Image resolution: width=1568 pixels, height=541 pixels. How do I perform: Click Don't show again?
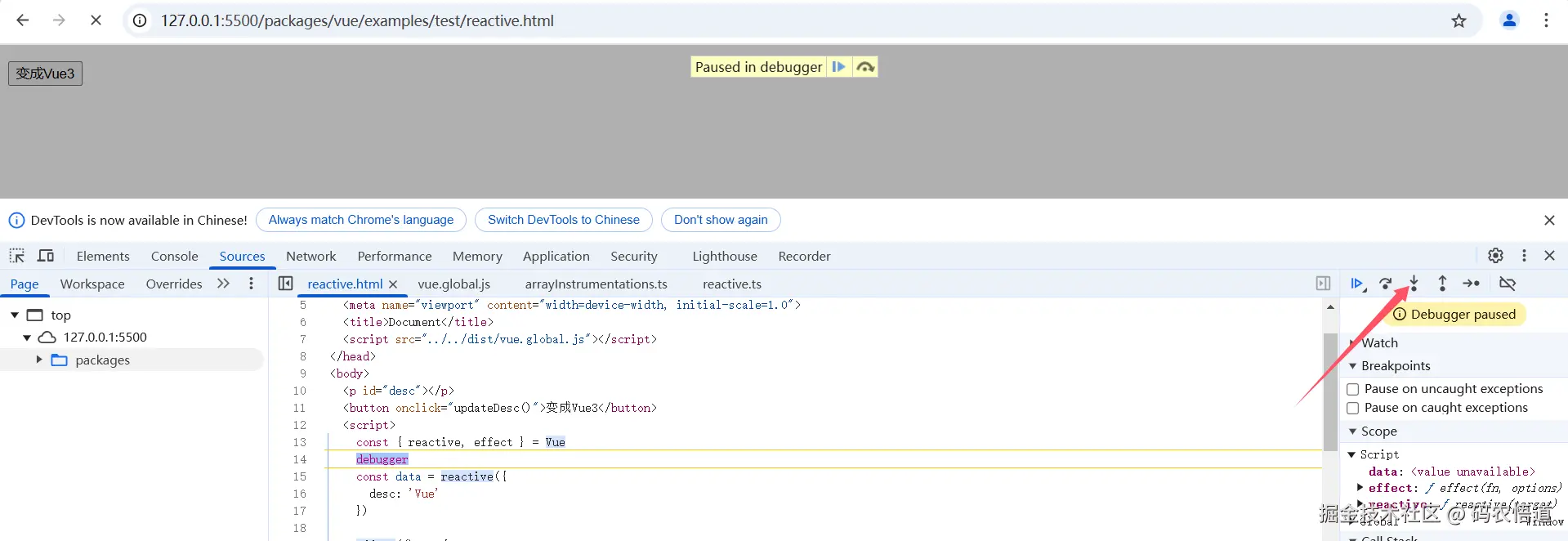click(721, 220)
